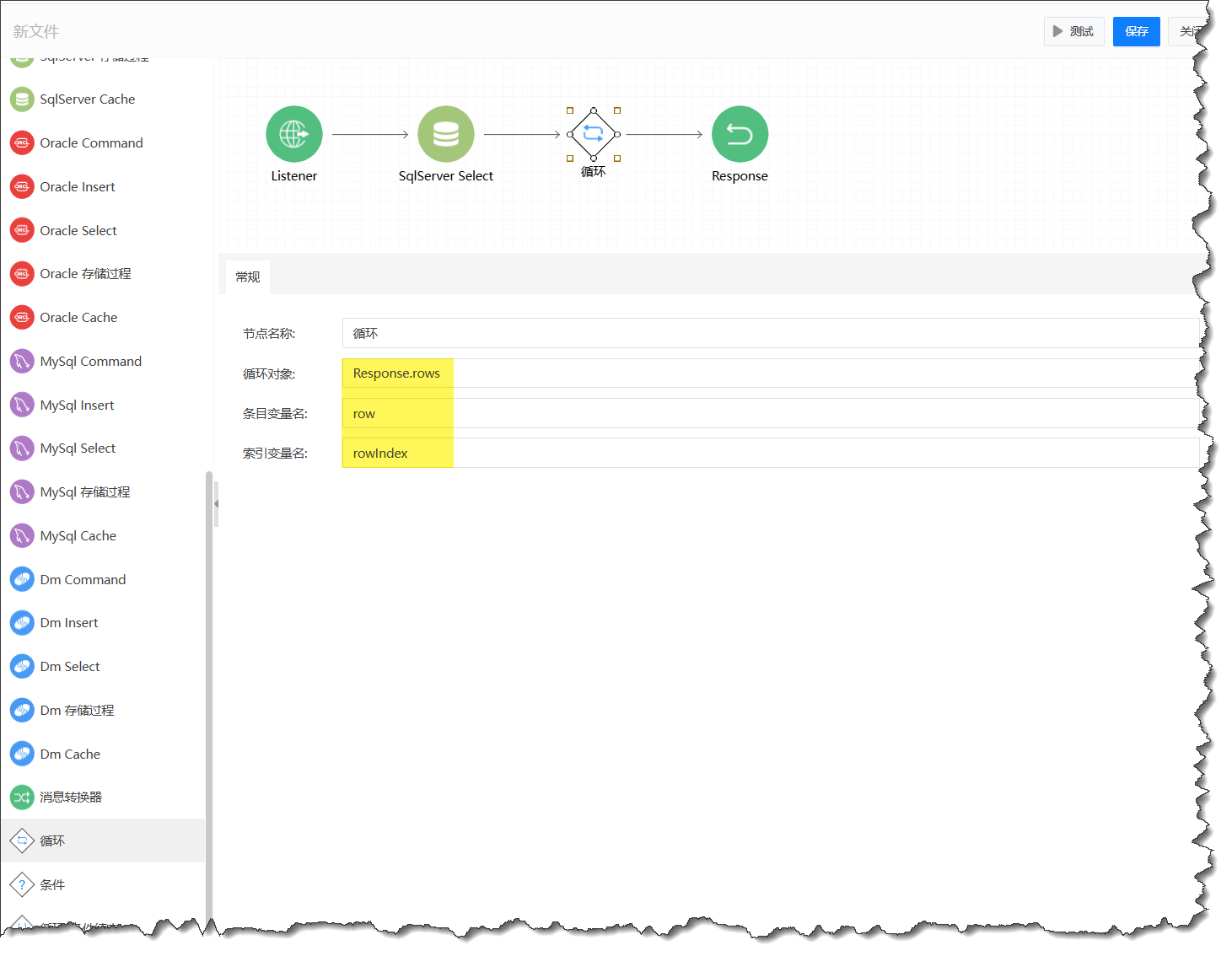
Task: Select the loop diamond node on canvas
Action: pos(593,134)
